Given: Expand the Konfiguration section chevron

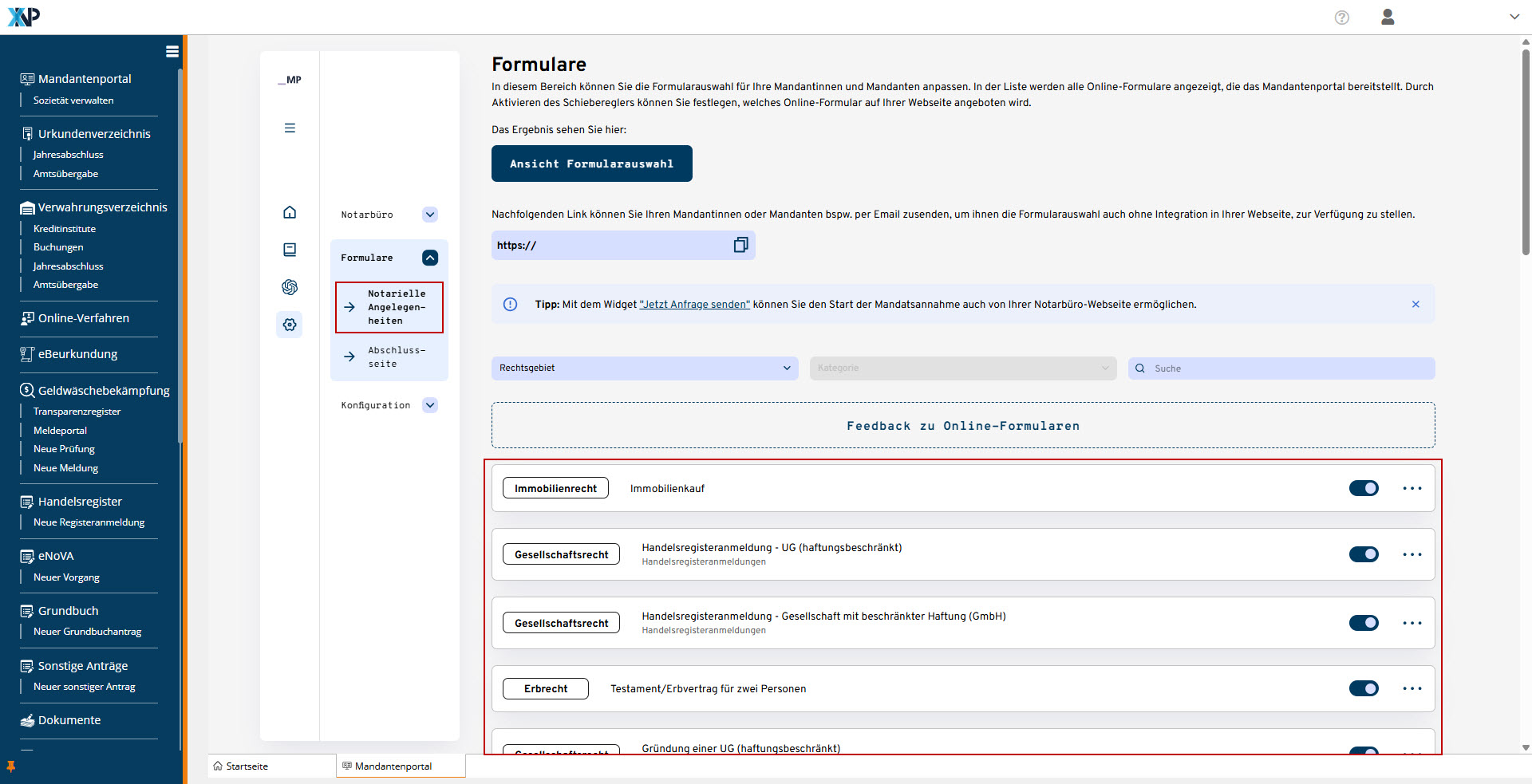Looking at the screenshot, I should (x=430, y=405).
